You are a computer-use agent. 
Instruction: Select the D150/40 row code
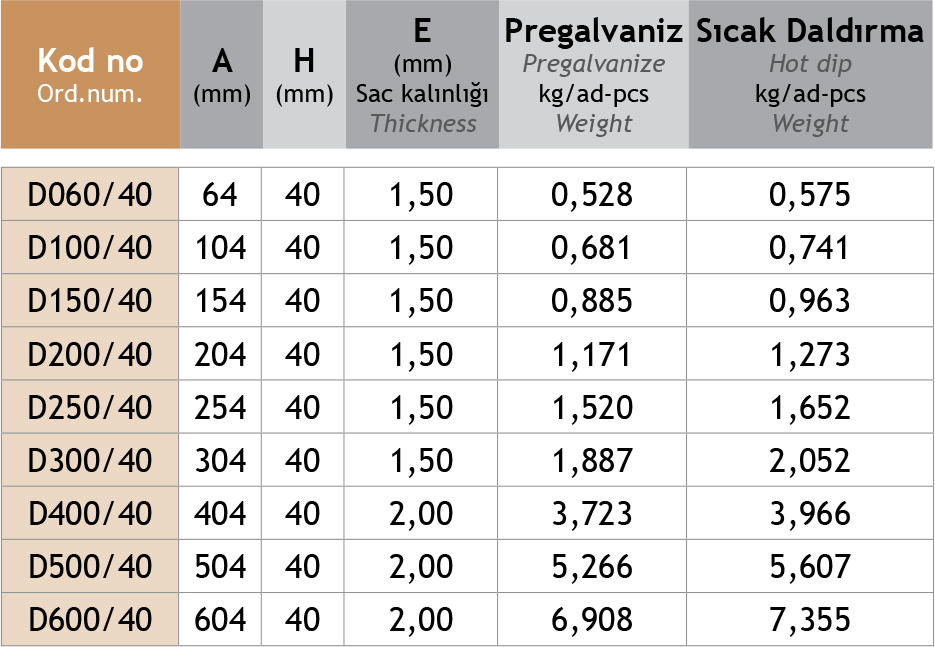click(90, 300)
